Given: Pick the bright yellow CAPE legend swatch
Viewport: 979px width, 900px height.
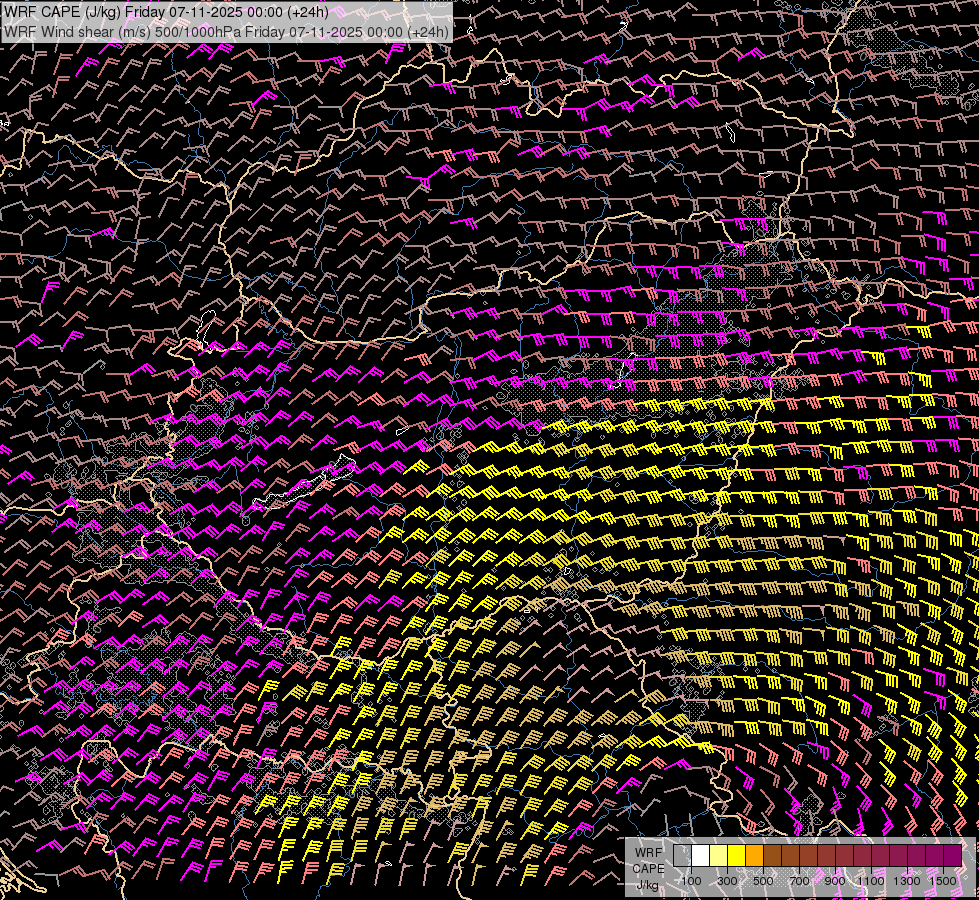Looking at the screenshot, I should pos(737,856).
